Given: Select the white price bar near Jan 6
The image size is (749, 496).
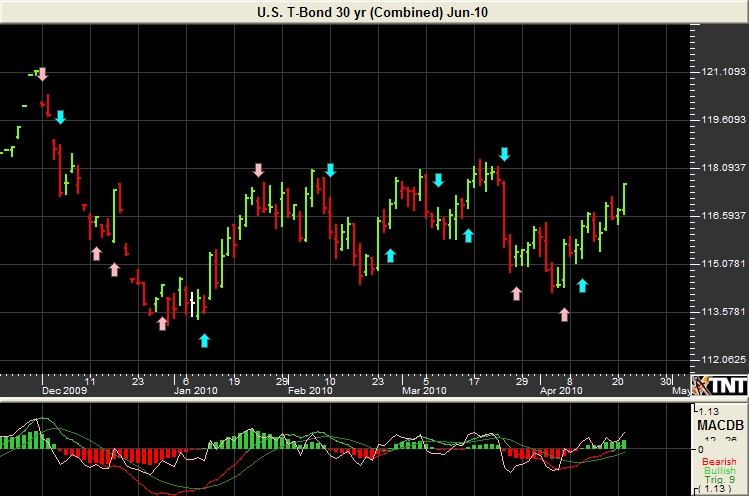Looking at the screenshot, I should coord(192,304).
